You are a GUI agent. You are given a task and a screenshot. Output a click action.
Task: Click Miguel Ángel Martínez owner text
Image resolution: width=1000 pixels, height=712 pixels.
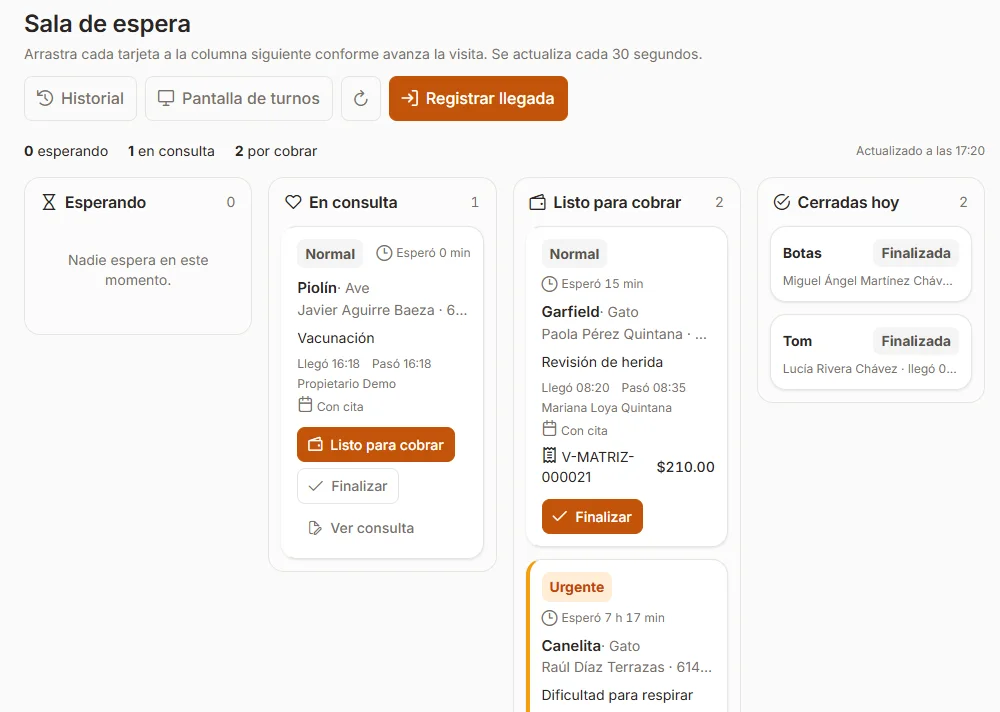(867, 281)
